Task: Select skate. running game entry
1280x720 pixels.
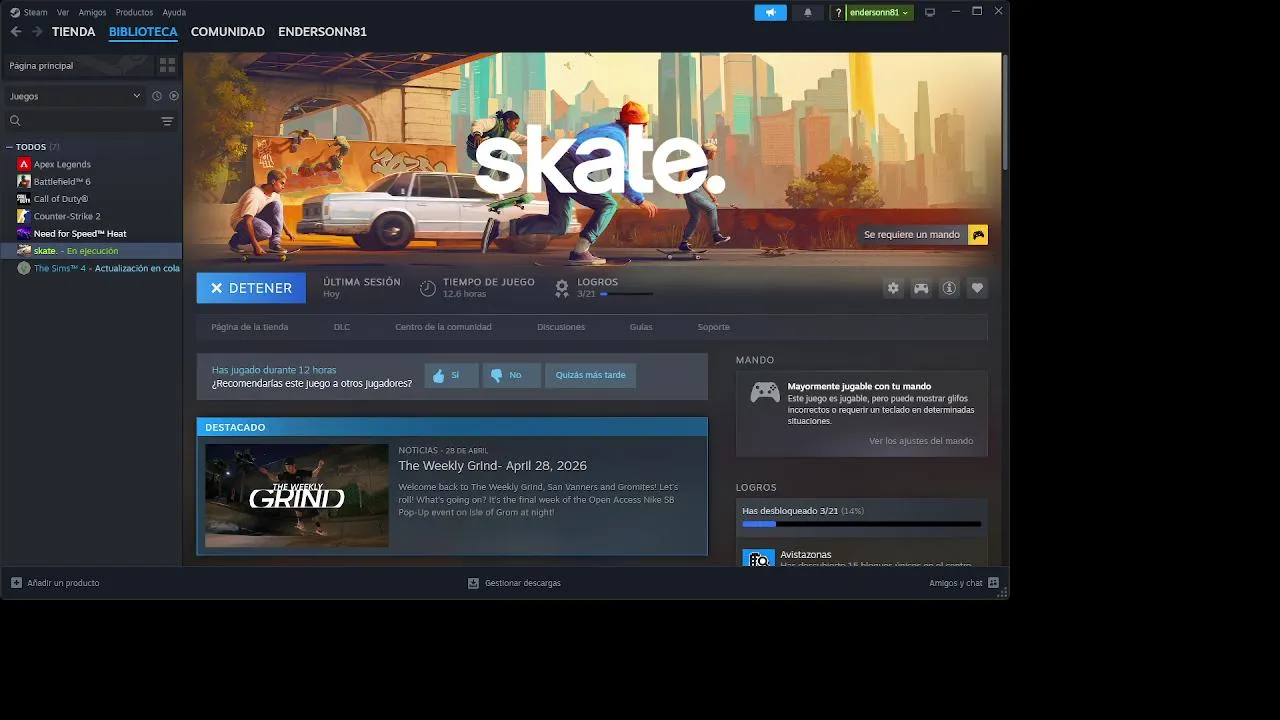Action: coord(91,251)
